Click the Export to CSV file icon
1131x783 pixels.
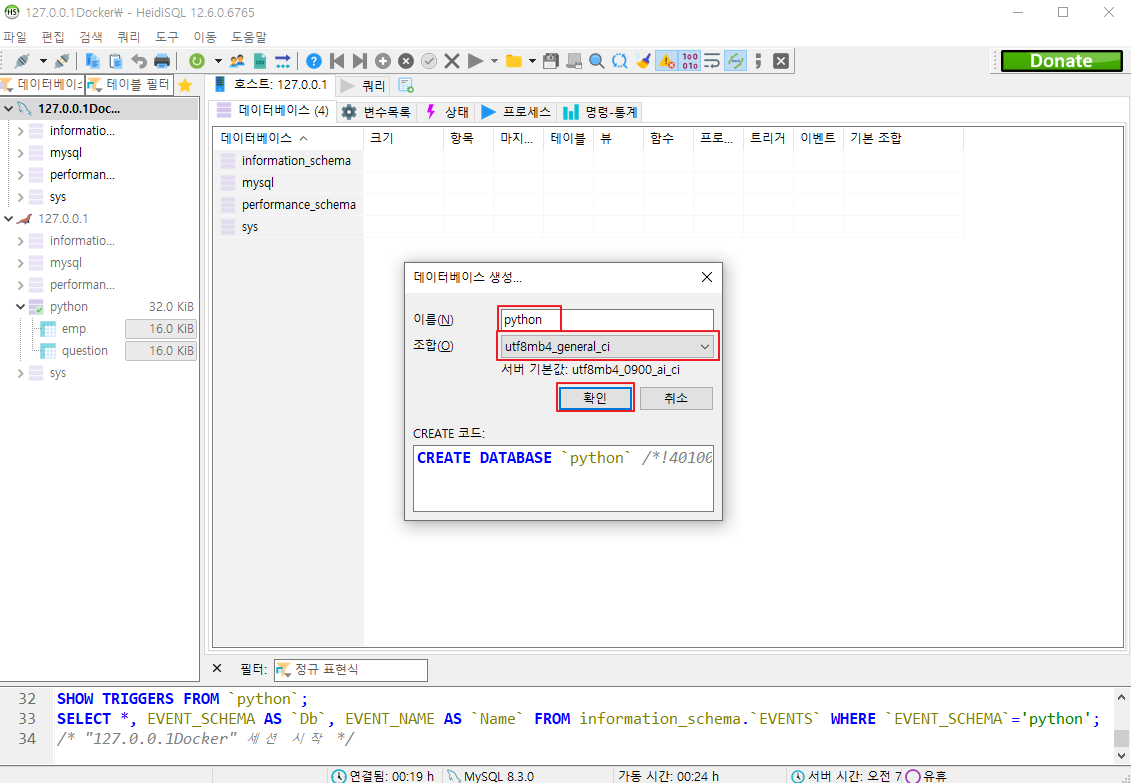260,61
